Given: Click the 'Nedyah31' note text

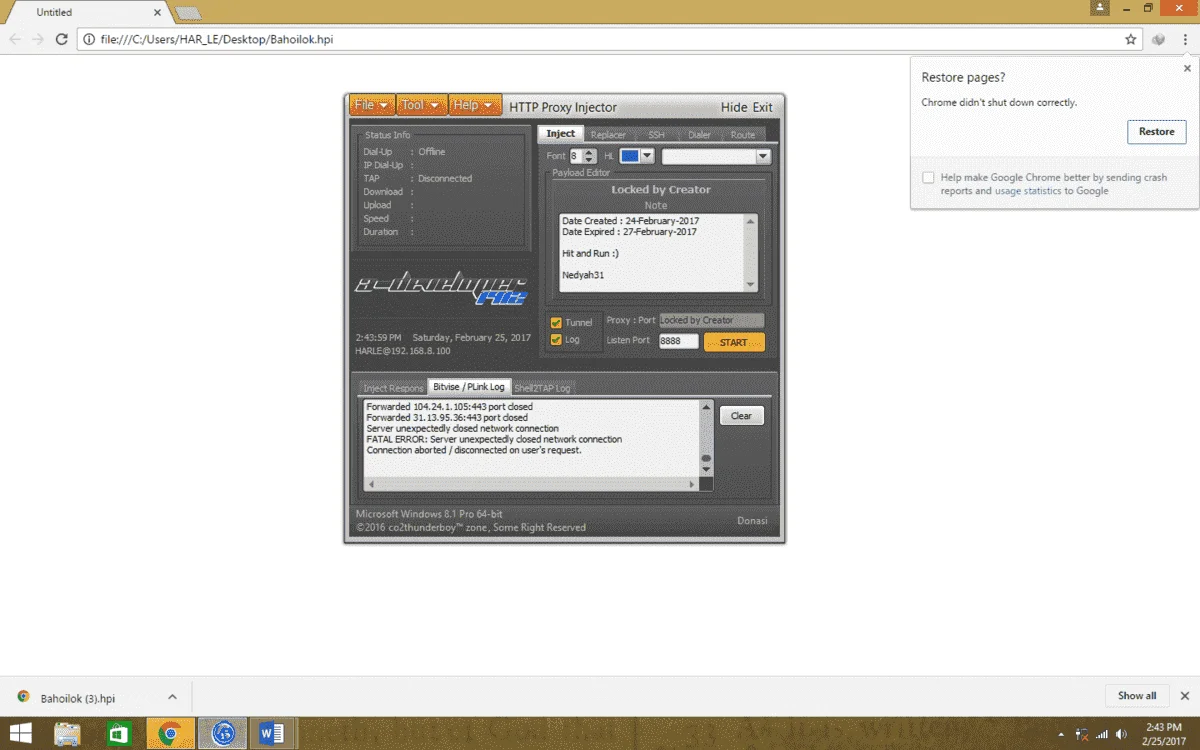Looking at the screenshot, I should [583, 275].
